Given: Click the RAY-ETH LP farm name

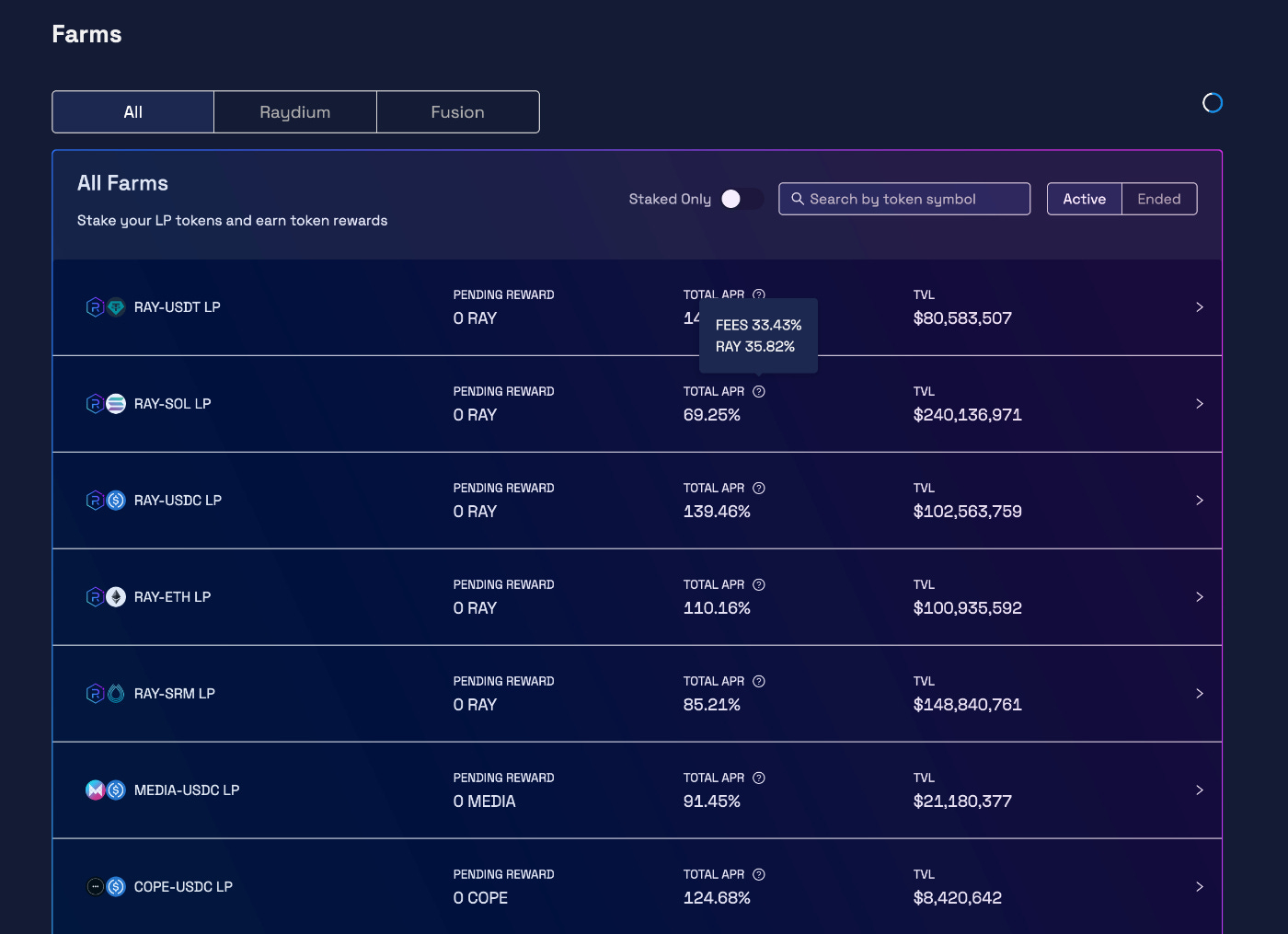Looking at the screenshot, I should (x=173, y=597).
